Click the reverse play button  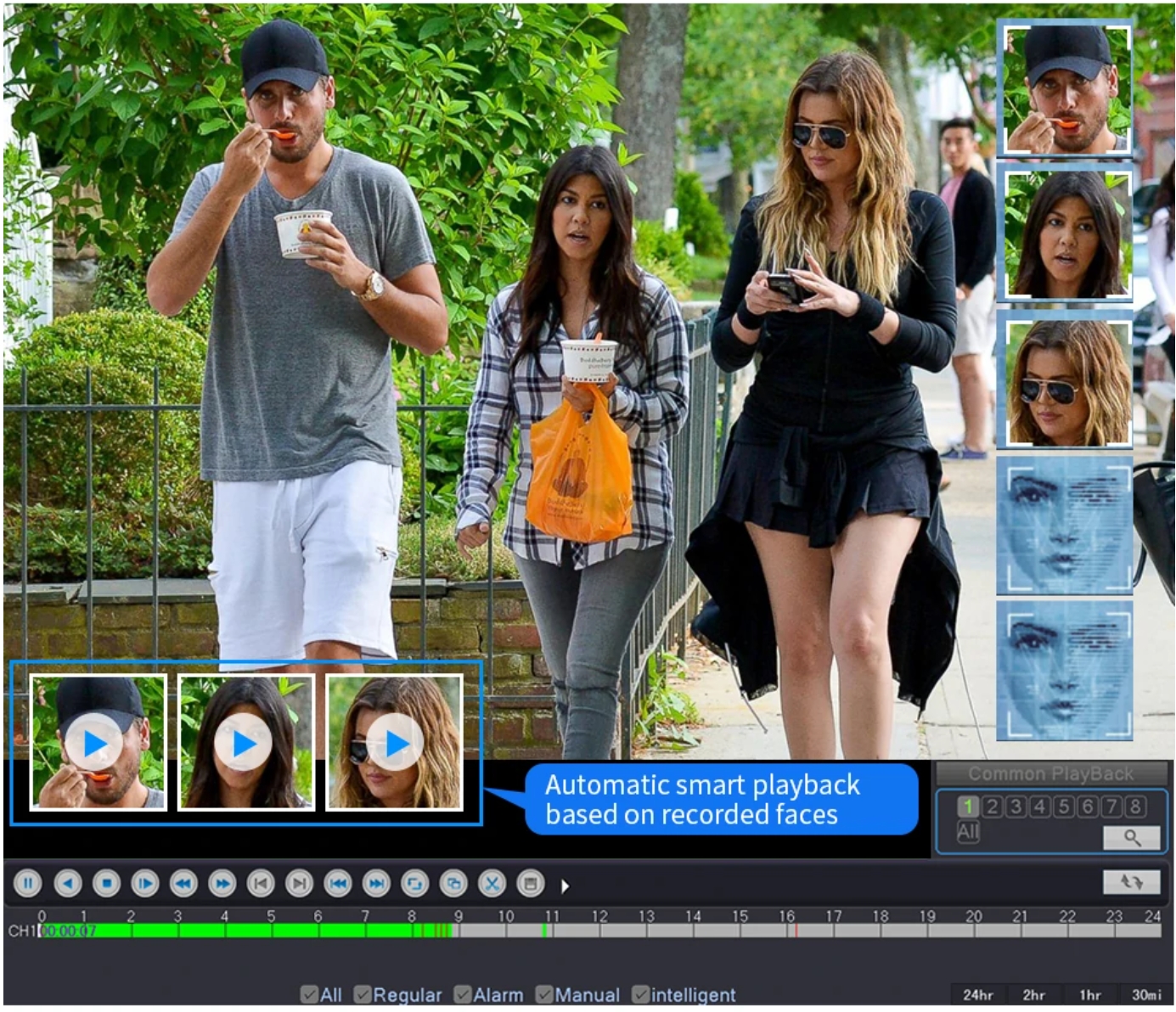[x=68, y=884]
